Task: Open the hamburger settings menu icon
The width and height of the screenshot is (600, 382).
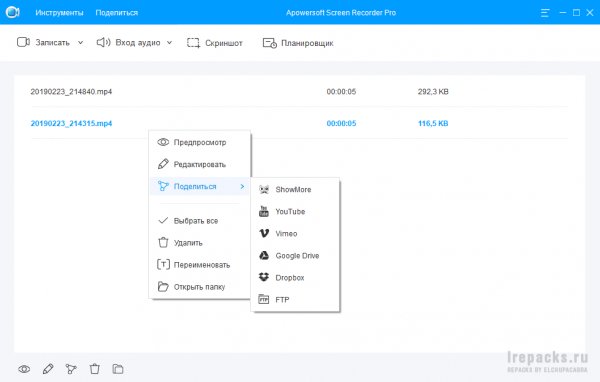Action: pos(545,13)
